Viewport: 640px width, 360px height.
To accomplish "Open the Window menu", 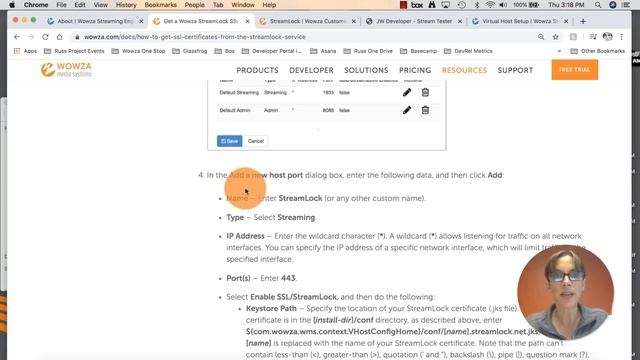I will [243, 5].
